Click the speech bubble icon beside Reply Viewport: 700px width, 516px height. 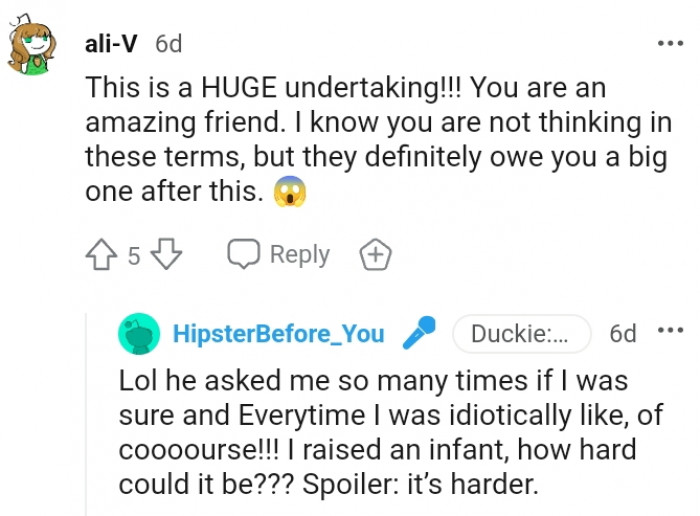point(244,255)
